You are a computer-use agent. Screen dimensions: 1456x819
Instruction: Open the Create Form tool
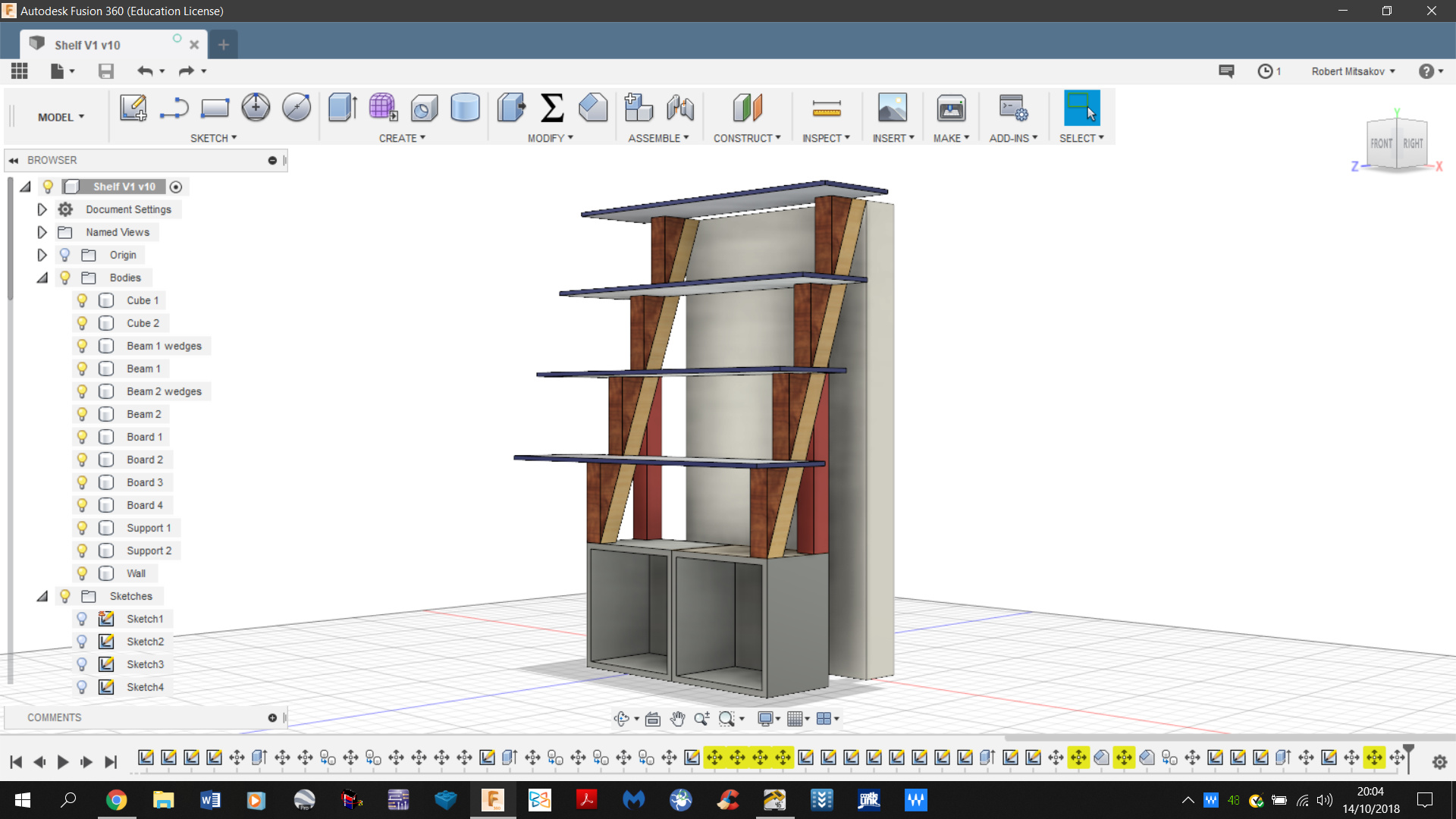pos(383,108)
